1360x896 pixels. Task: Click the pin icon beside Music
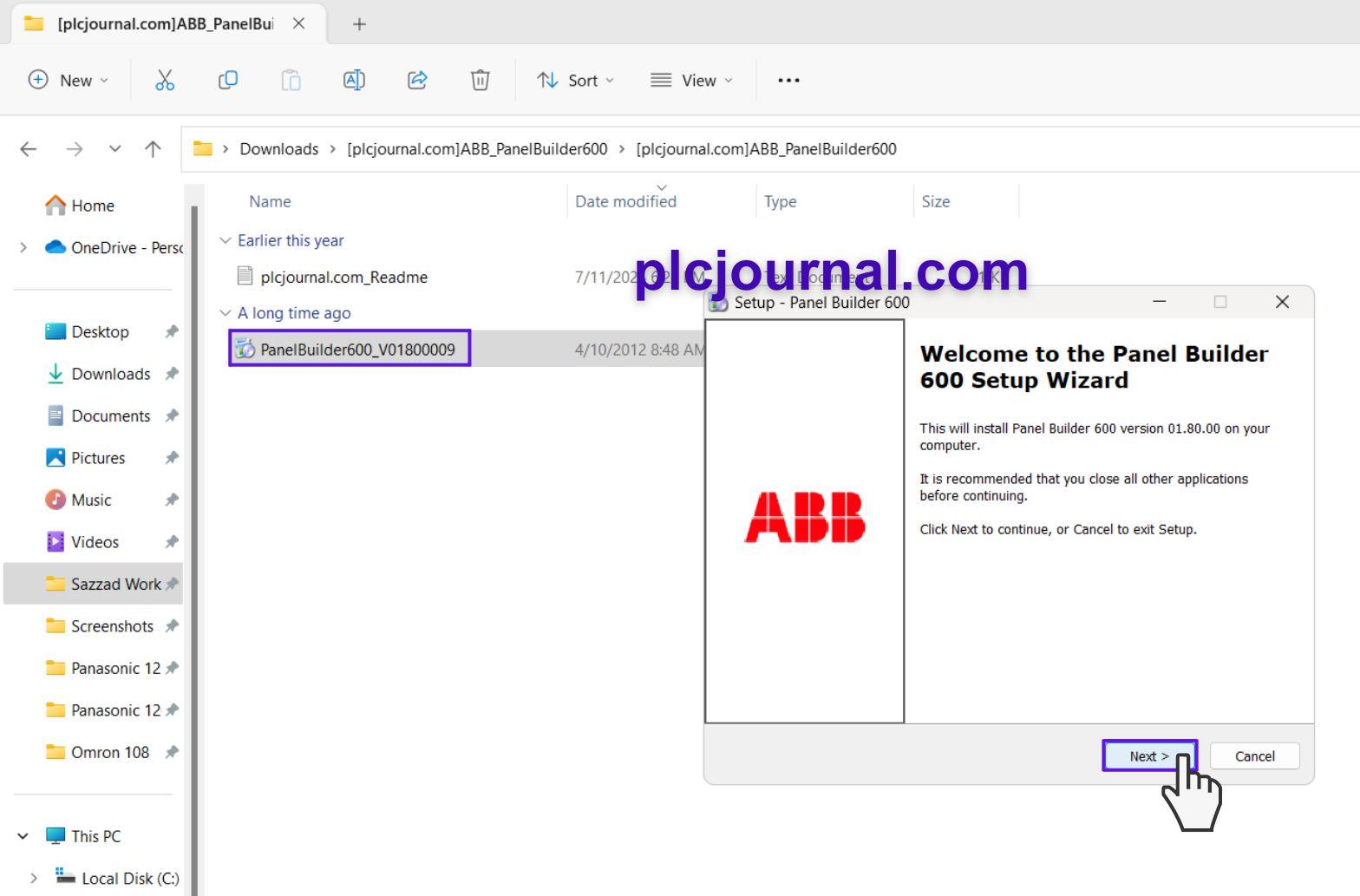pos(172,500)
